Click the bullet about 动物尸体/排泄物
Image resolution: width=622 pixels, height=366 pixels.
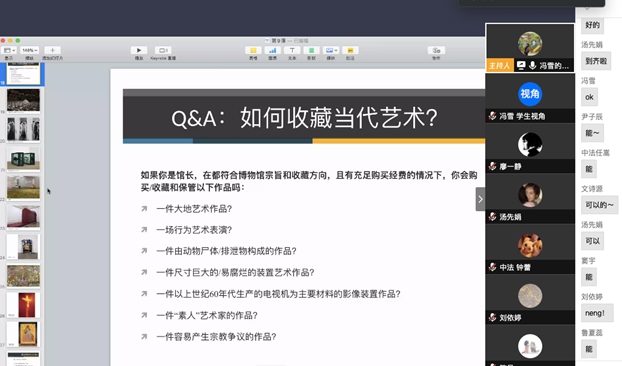227,251
